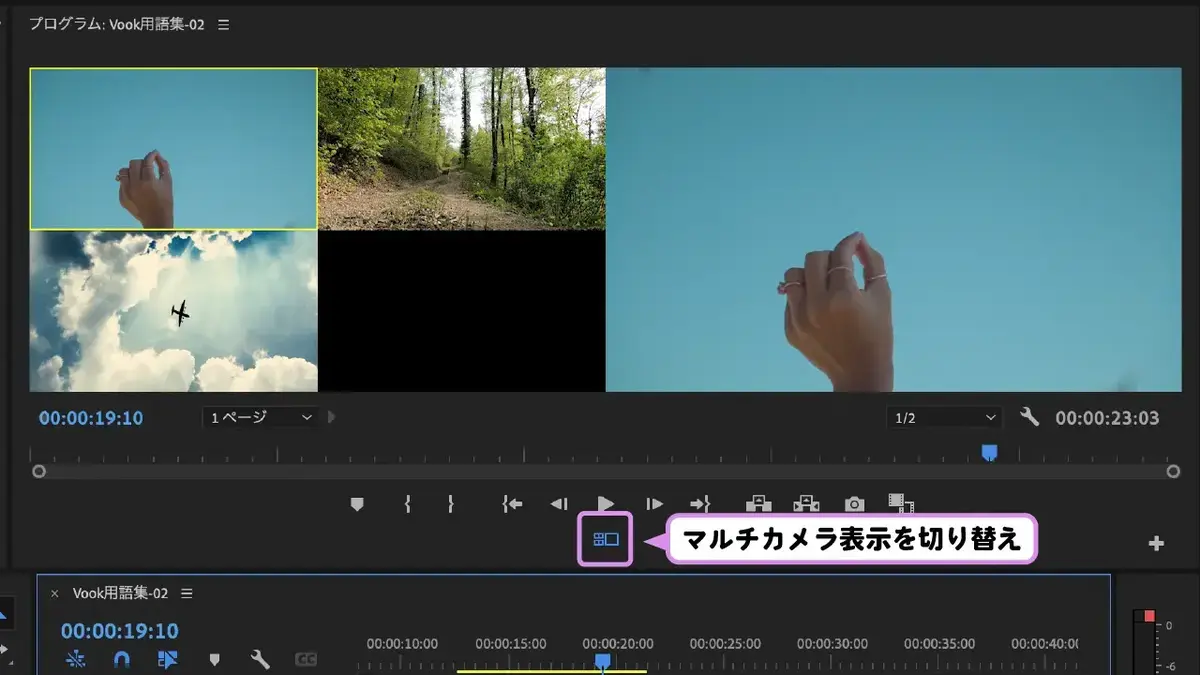Play the program monitor video
The image size is (1200, 675).
(605, 504)
